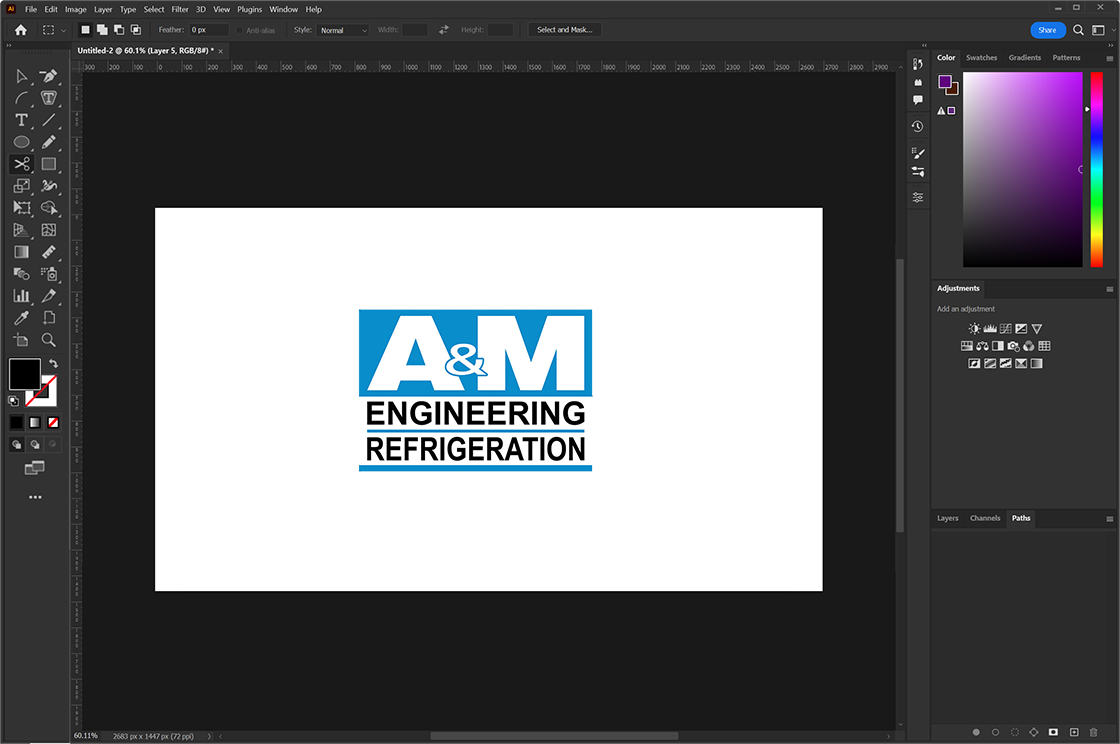Screen dimensions: 1120x744
Task: Select the Rectangle tool
Action: tap(49, 164)
